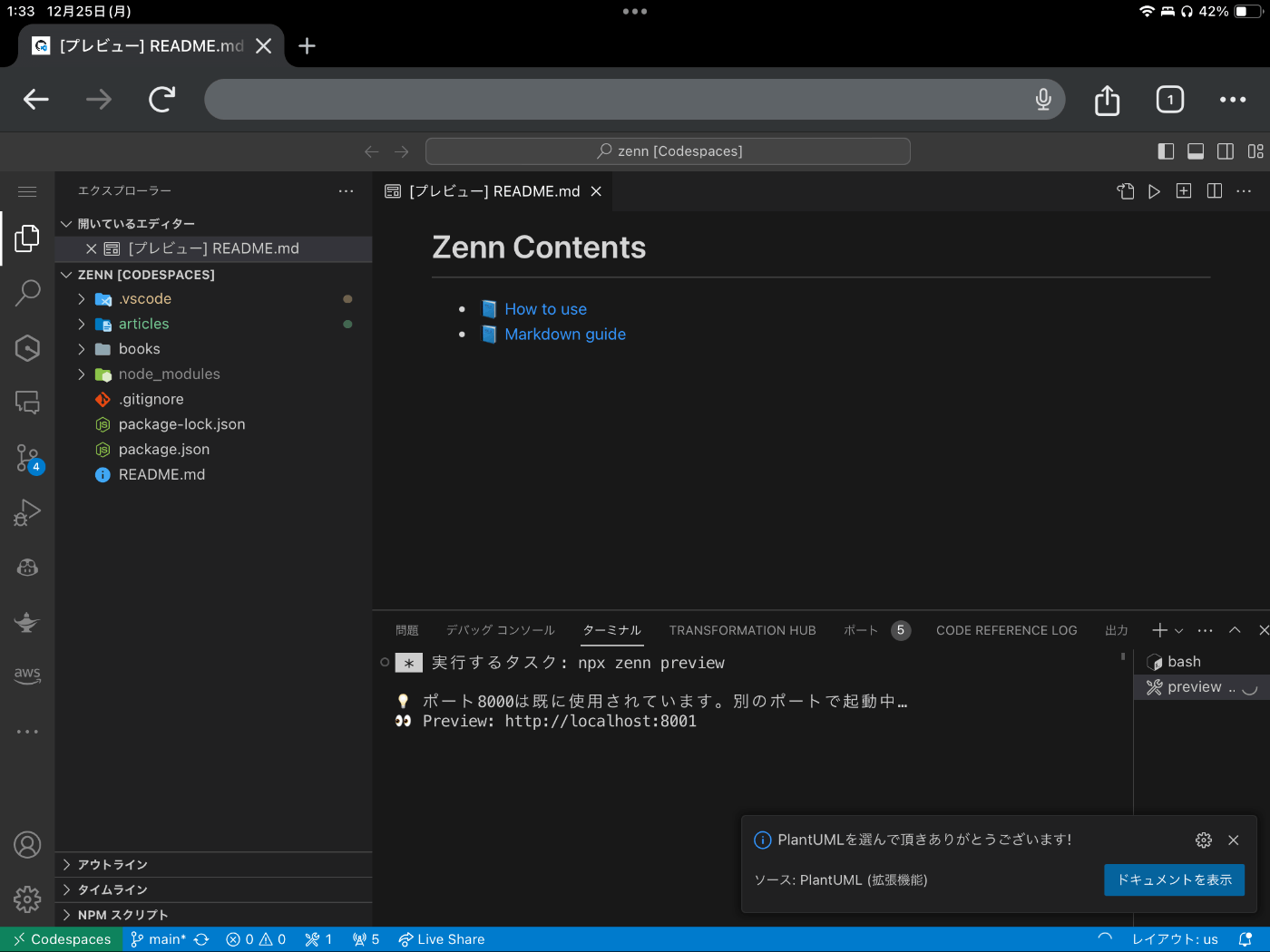Screen dimensions: 1270x952
Task: Switch to CODE REFERENCE LOG tab
Action: coord(1007,630)
